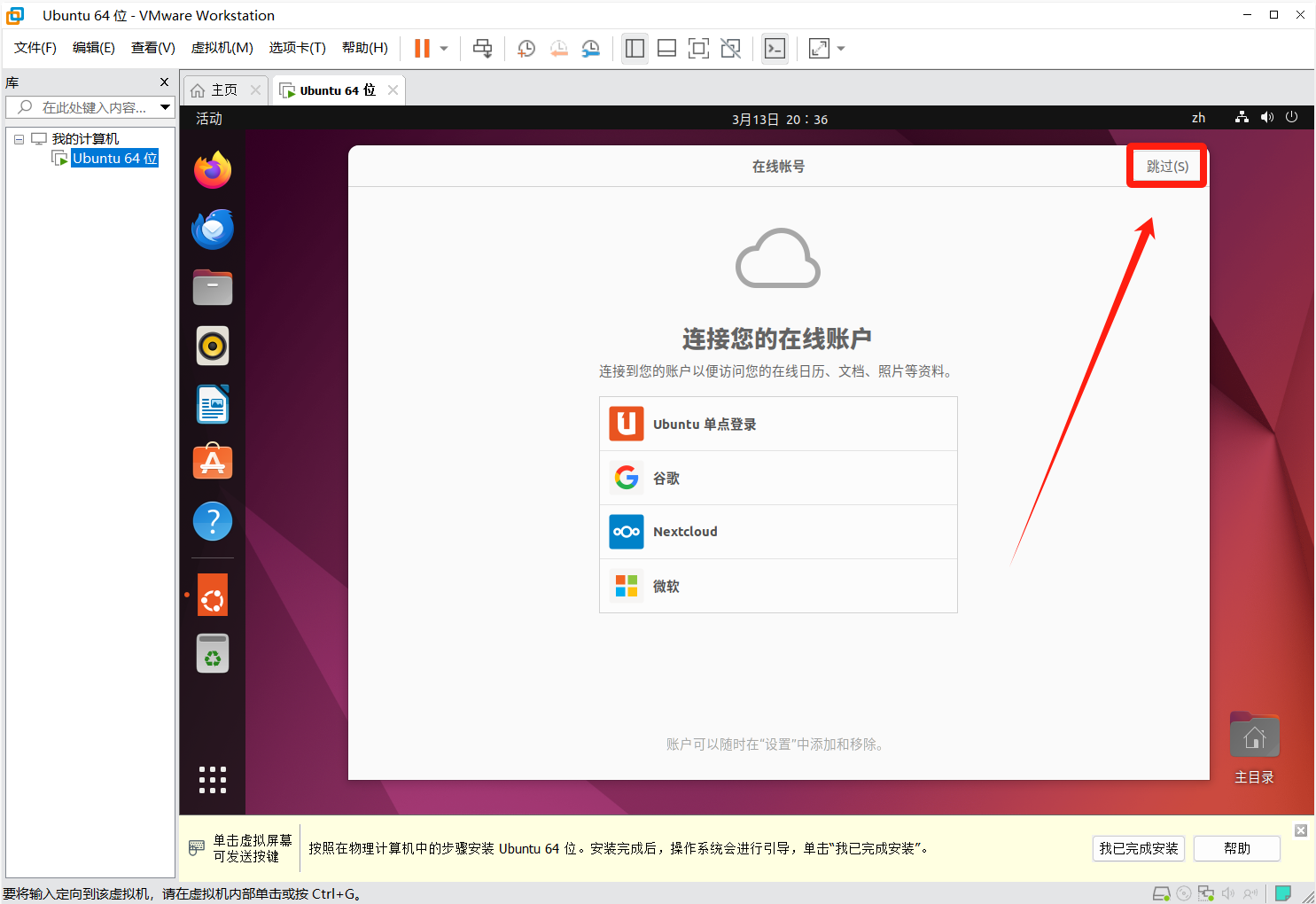Open the library search filter dropdown
Viewport: 1316px width, 904px height.
pos(165,107)
